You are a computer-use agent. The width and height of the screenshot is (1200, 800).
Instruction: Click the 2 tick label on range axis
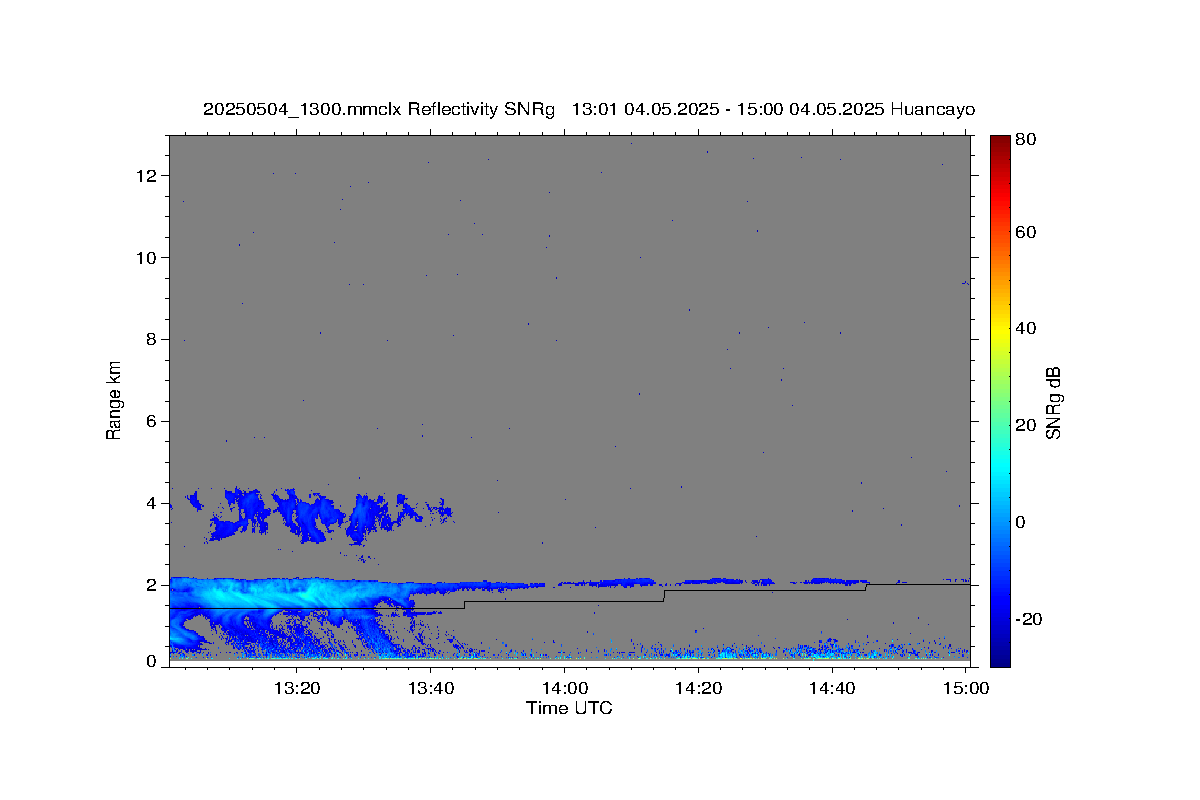152,585
